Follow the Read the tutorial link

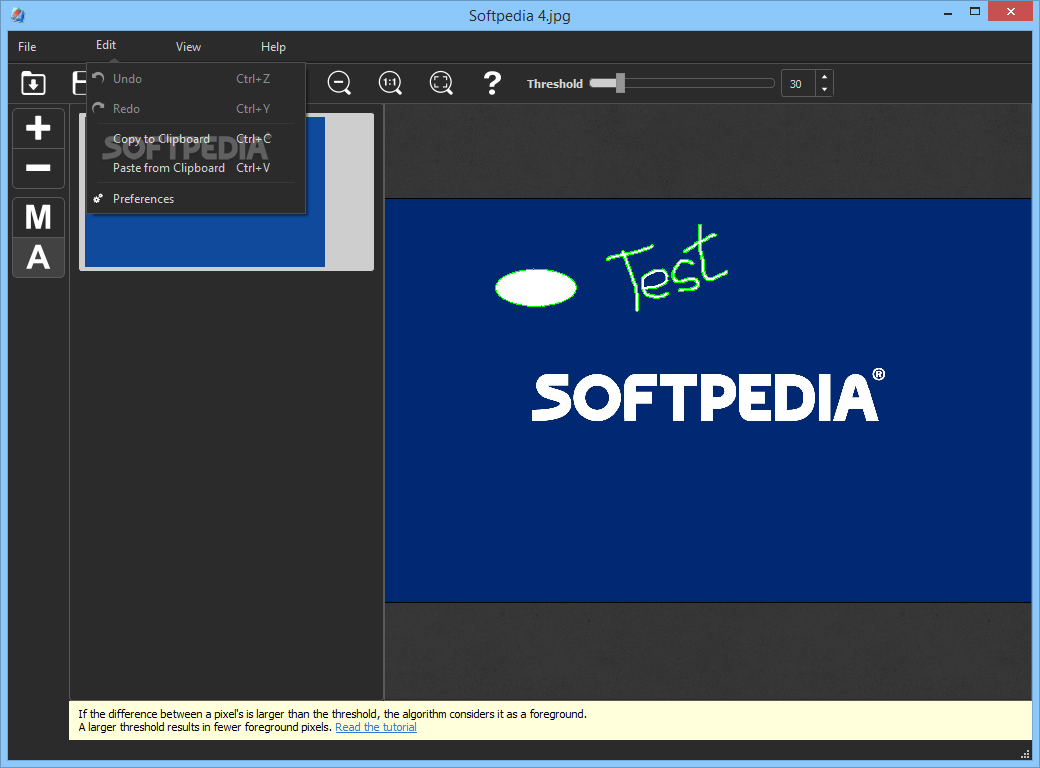point(376,727)
